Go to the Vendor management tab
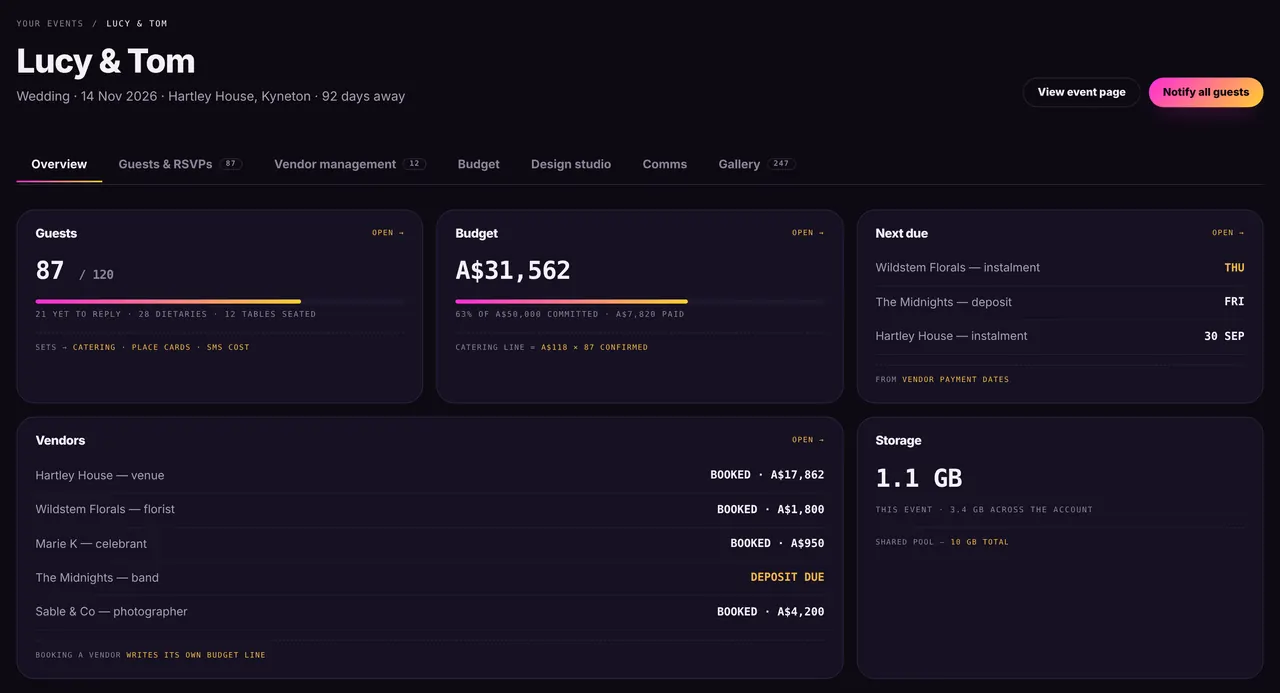Screen dimensions: 1280x693 point(350,164)
